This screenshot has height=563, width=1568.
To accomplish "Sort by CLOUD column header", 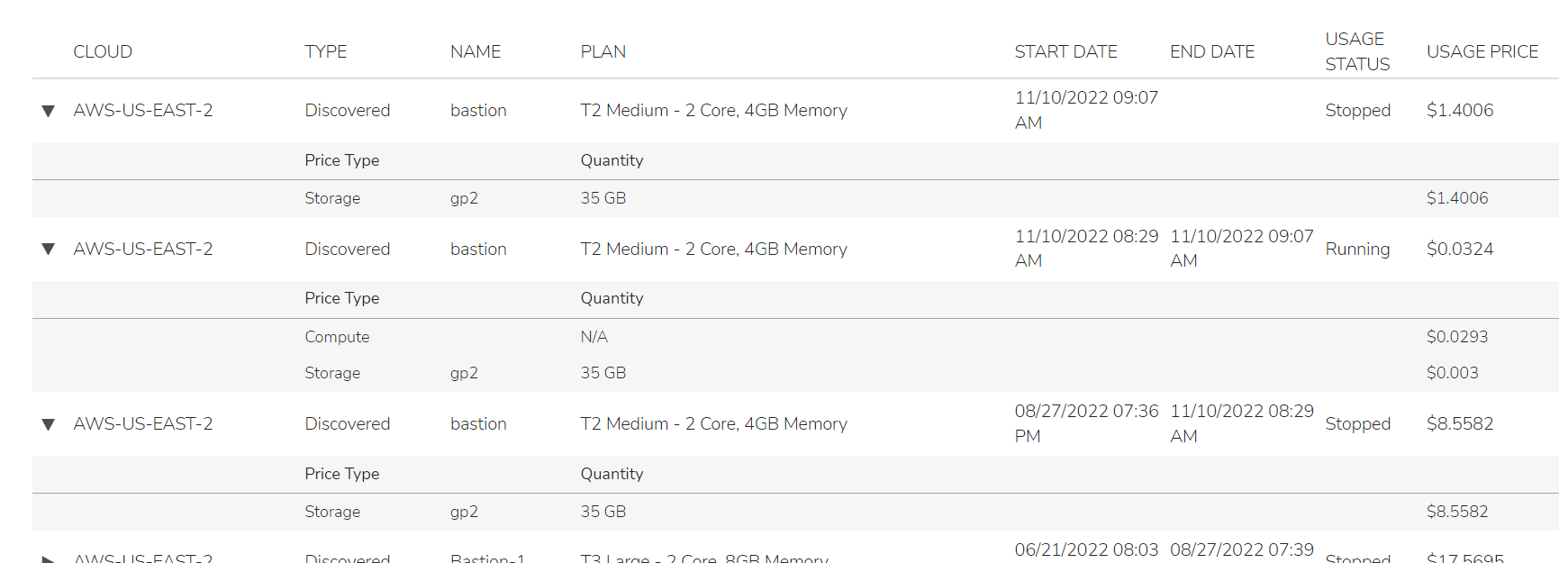I will (x=103, y=52).
